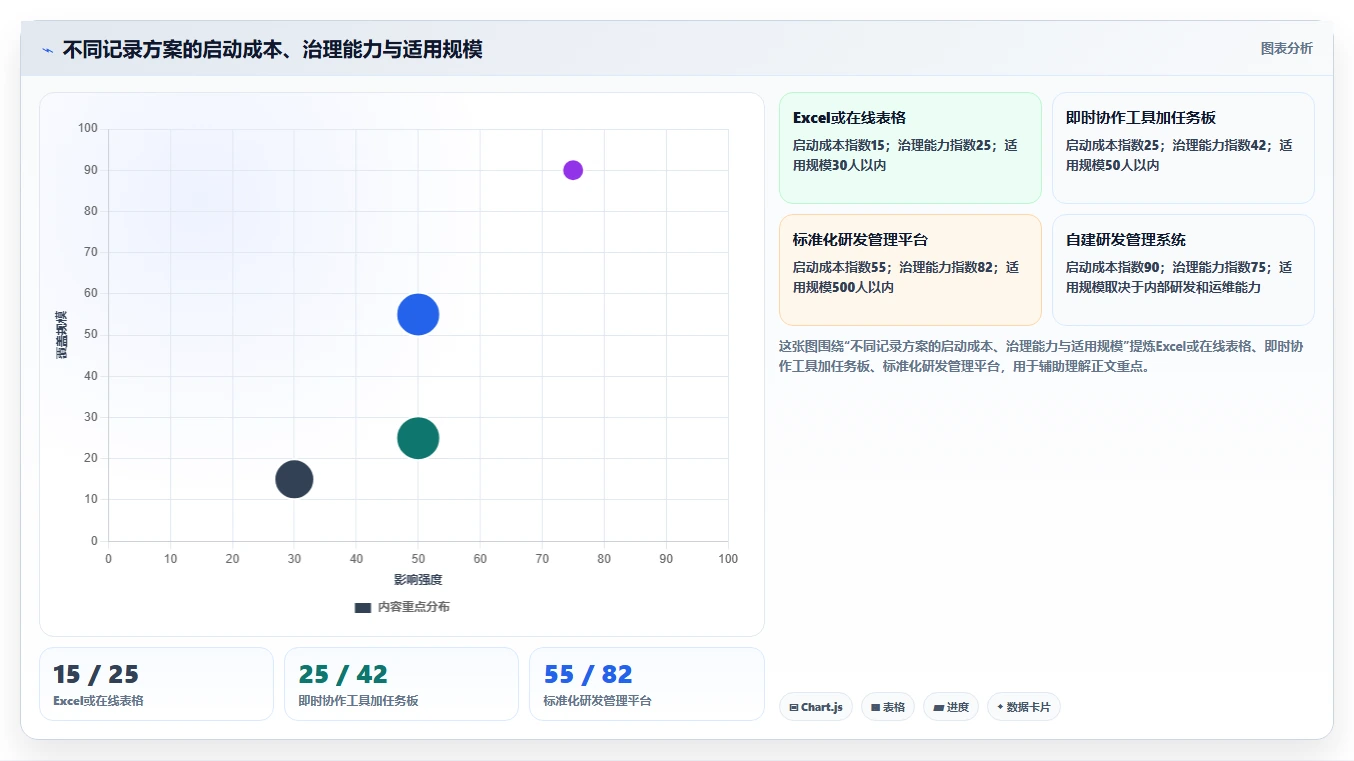The height and width of the screenshot is (761, 1354).
Task: Click the Chart.js tag chip
Action: 815,707
